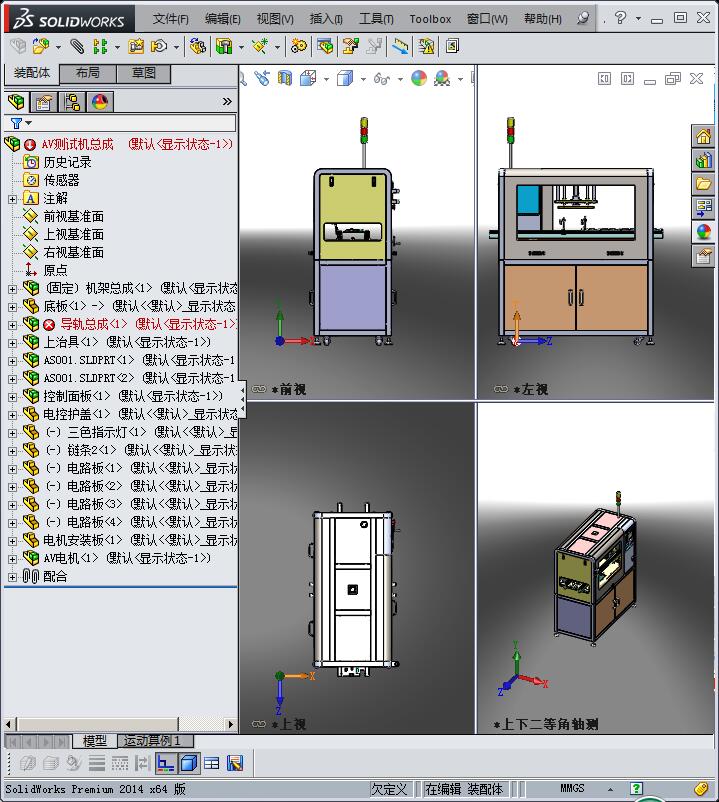Click the Reference Geometry icon
The image size is (719, 802).
(259, 47)
